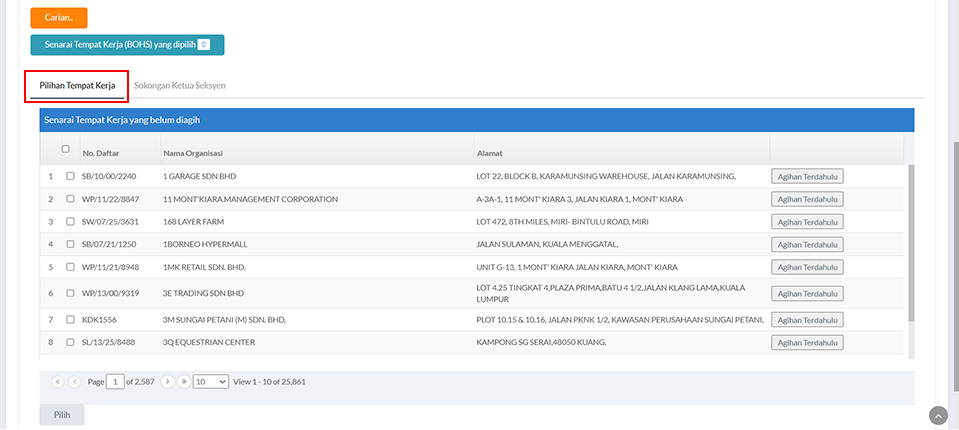The image size is (959, 430).
Task: Click registration number WP/11/22/8847
Action: pyautogui.click(x=109, y=199)
